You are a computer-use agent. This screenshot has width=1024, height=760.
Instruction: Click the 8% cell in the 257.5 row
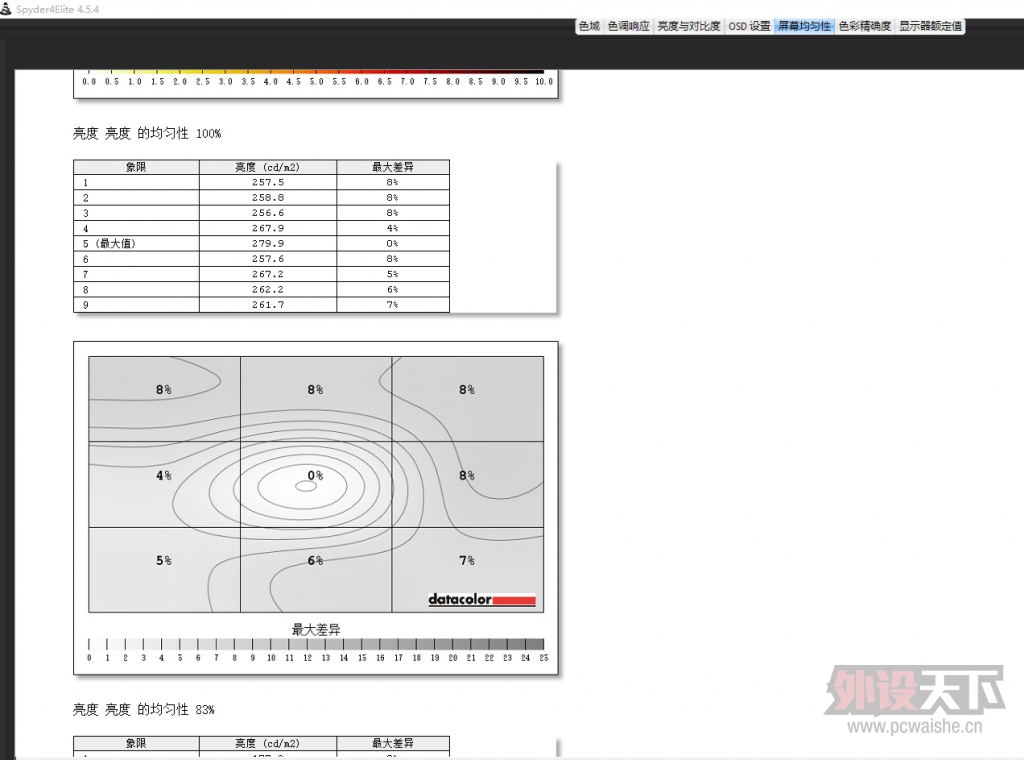click(x=392, y=182)
